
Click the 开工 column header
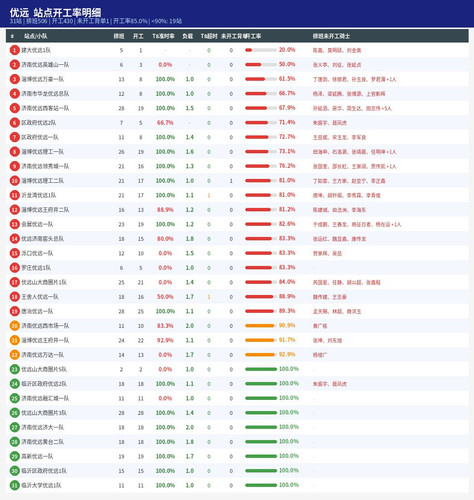pyautogui.click(x=138, y=36)
